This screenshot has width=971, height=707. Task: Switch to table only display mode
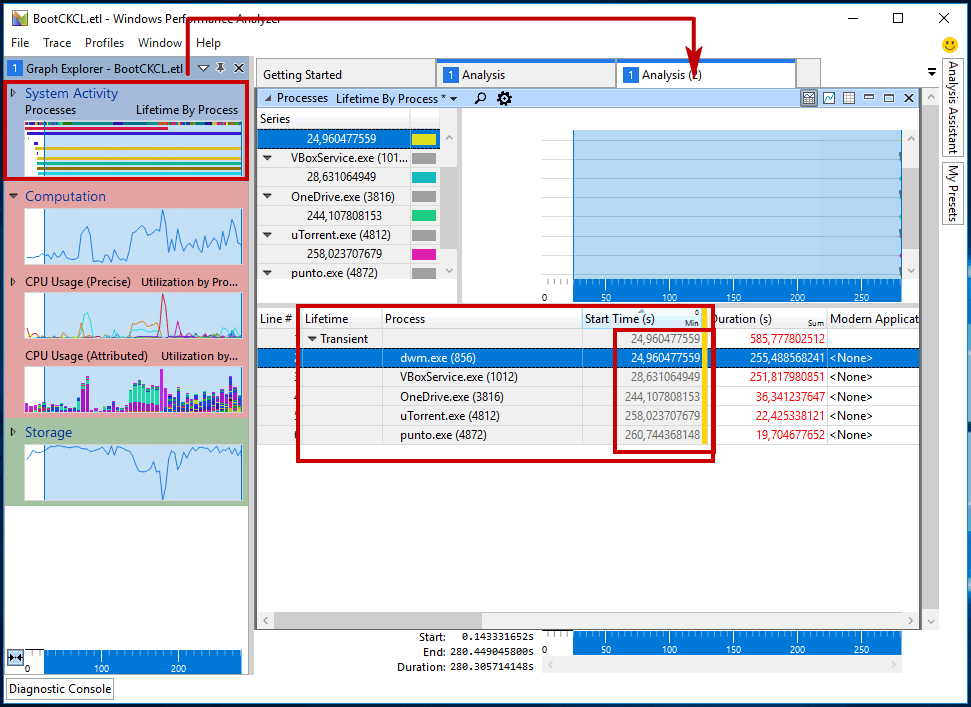[x=849, y=98]
